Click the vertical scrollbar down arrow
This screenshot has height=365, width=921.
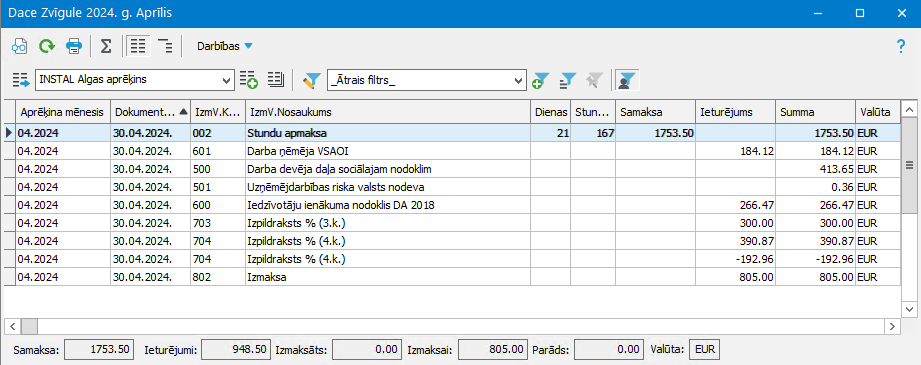pyautogui.click(x=909, y=309)
